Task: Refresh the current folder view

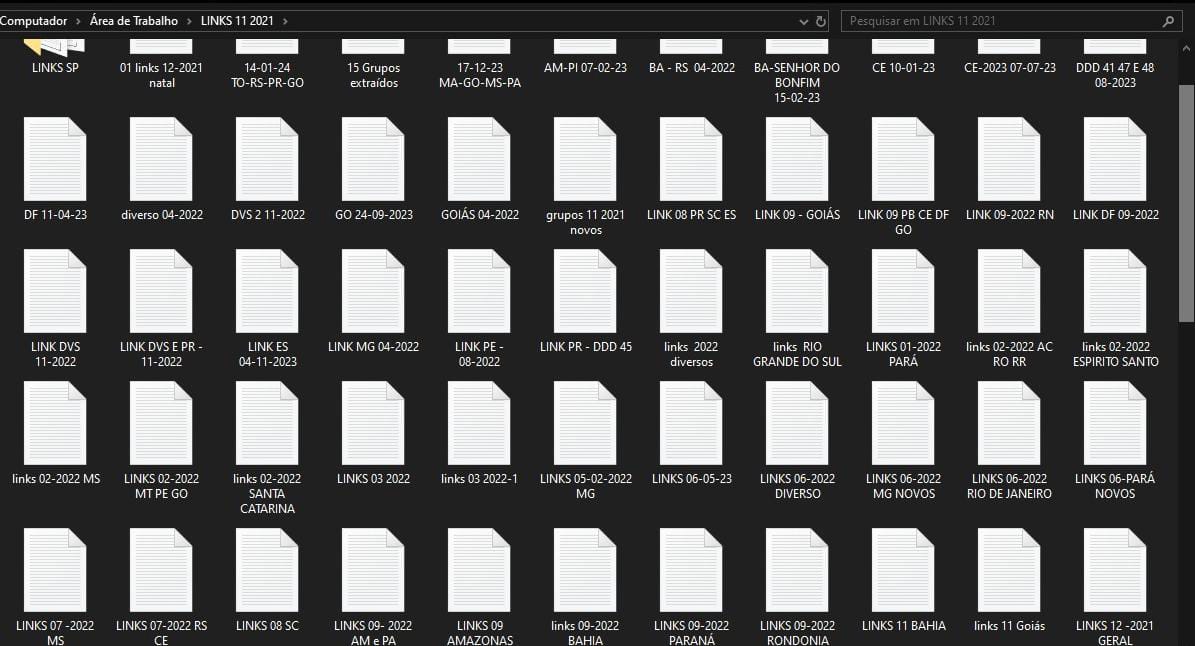Action: [x=821, y=21]
